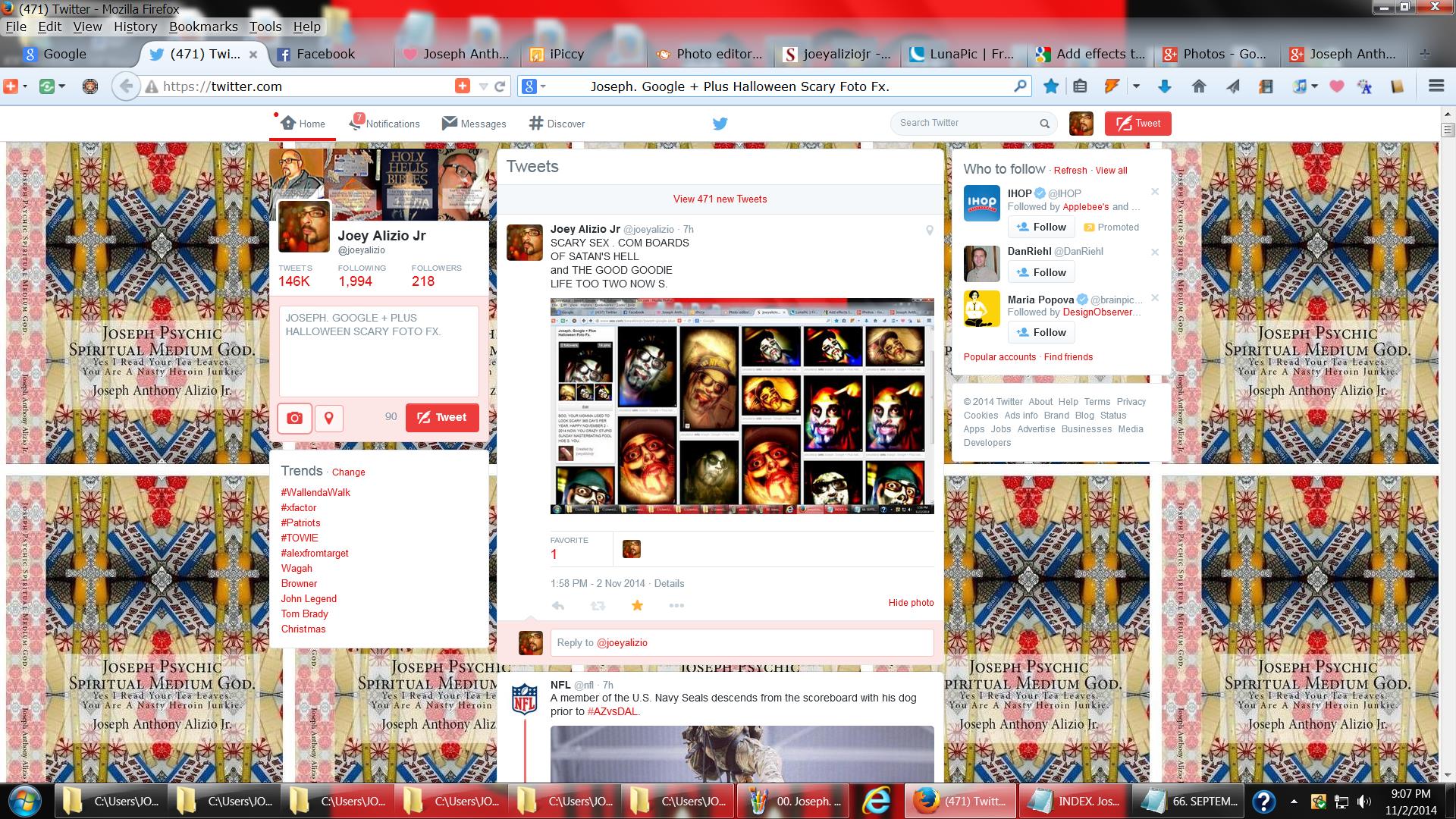1456x819 pixels.
Task: Click the embedded tweet photo collage
Action: [742, 406]
